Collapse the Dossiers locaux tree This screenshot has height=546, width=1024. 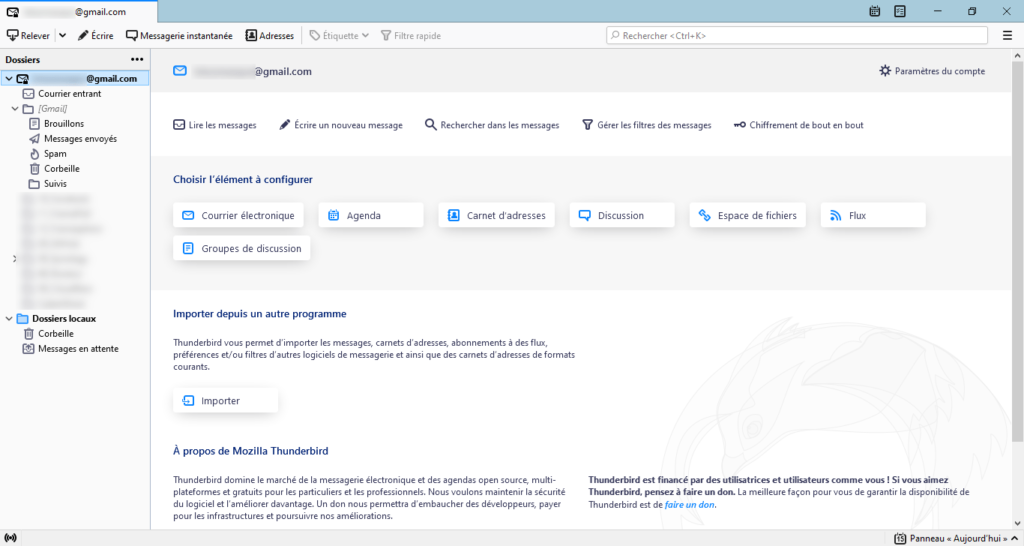point(8,319)
